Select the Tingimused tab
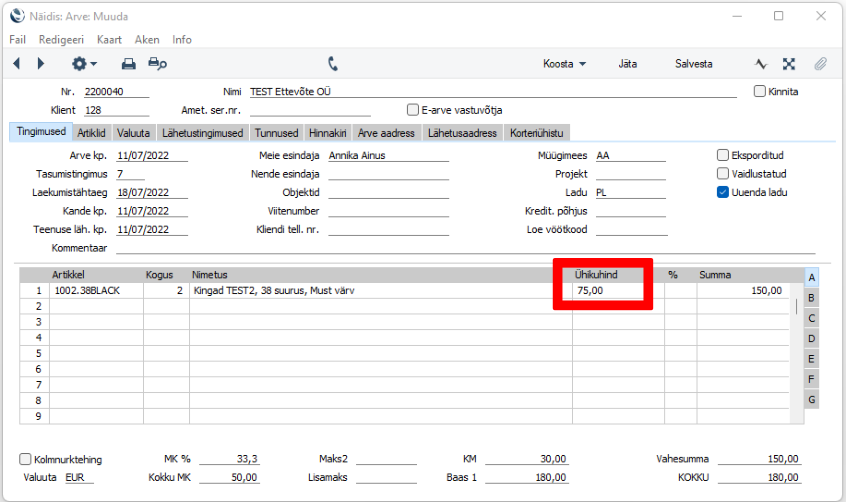This screenshot has width=846, height=504. tap(41, 132)
